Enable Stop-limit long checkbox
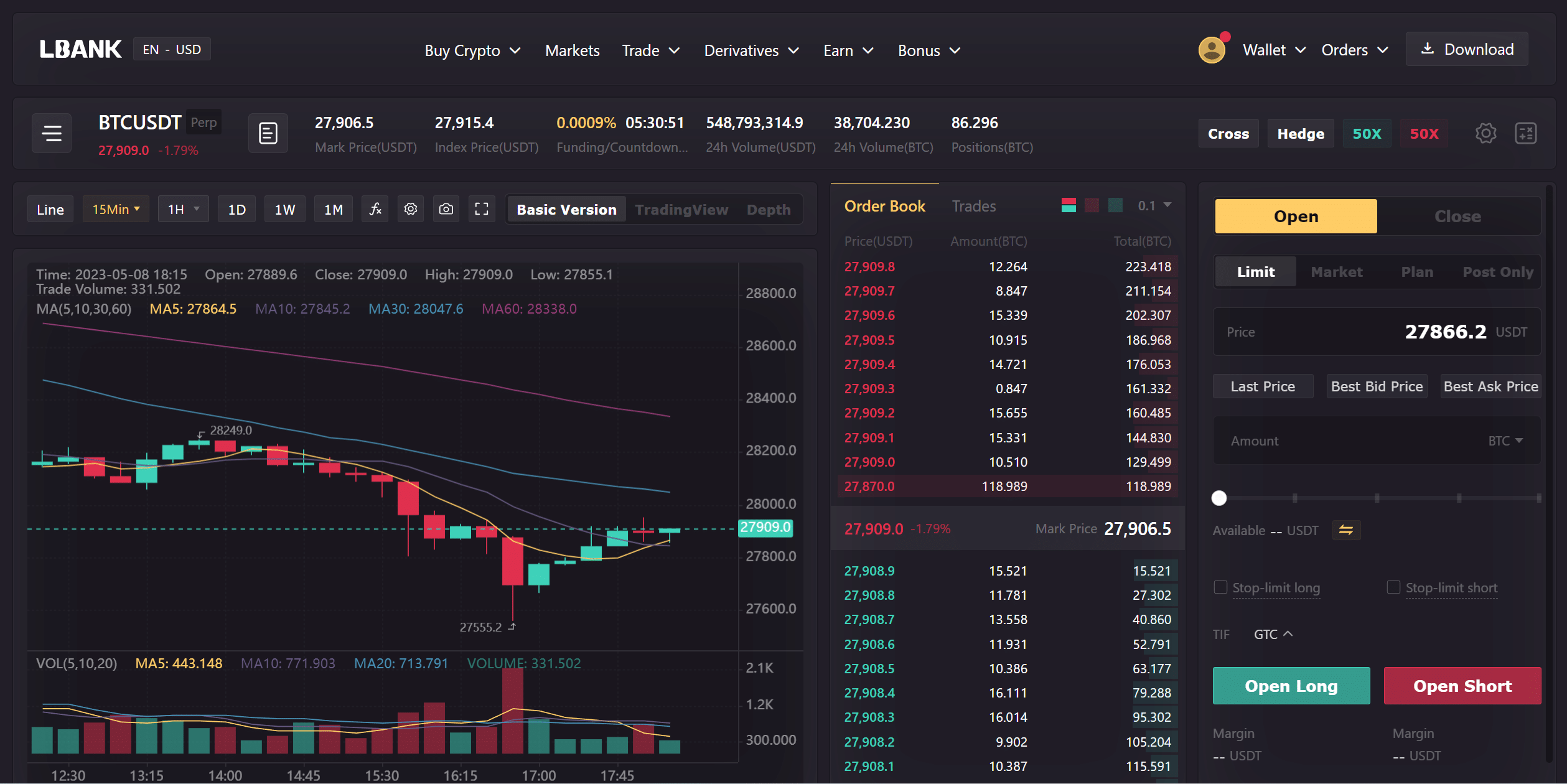Viewport: 1567px width, 784px height. pos(1220,587)
